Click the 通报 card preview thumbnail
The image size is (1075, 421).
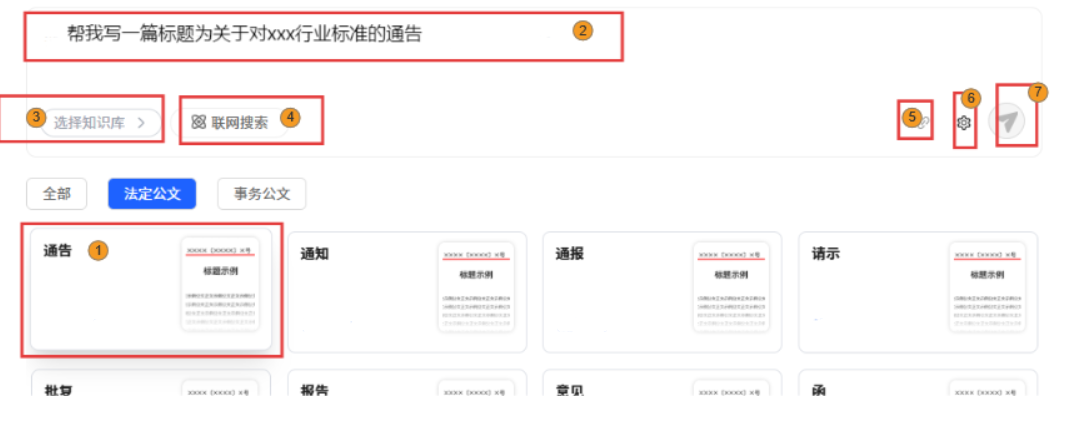pos(731,286)
